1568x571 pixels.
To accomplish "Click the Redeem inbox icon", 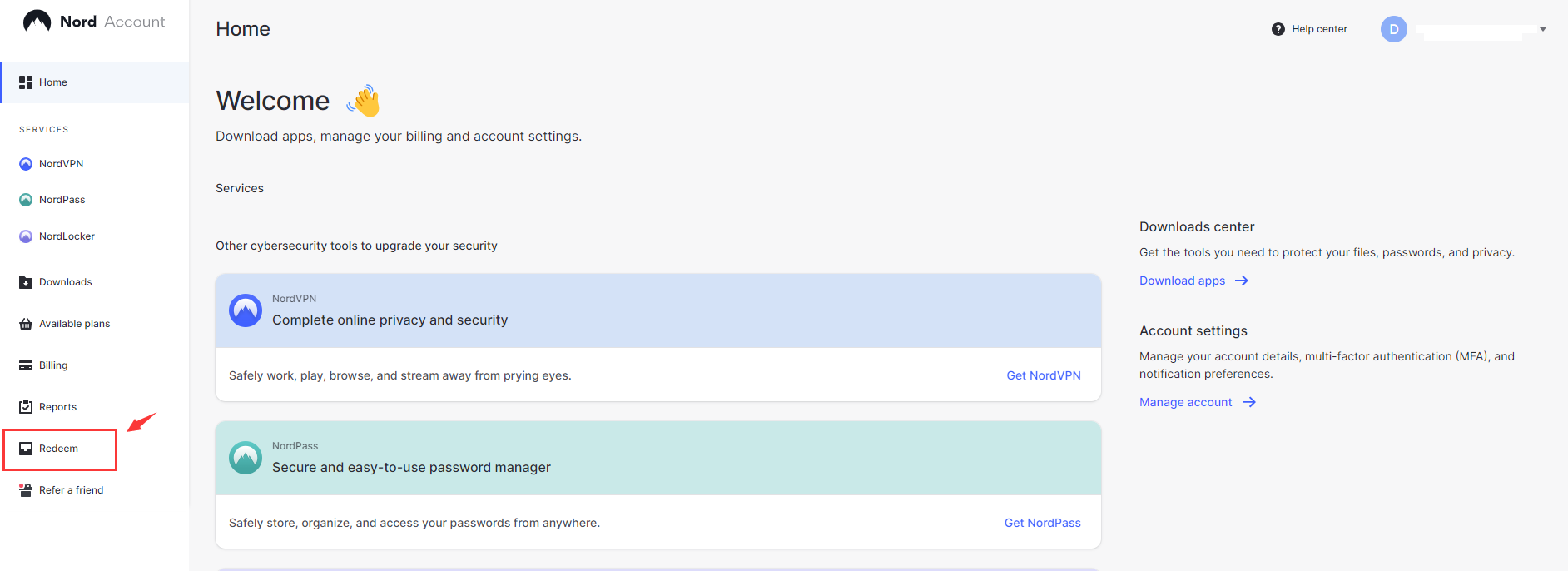I will point(26,449).
